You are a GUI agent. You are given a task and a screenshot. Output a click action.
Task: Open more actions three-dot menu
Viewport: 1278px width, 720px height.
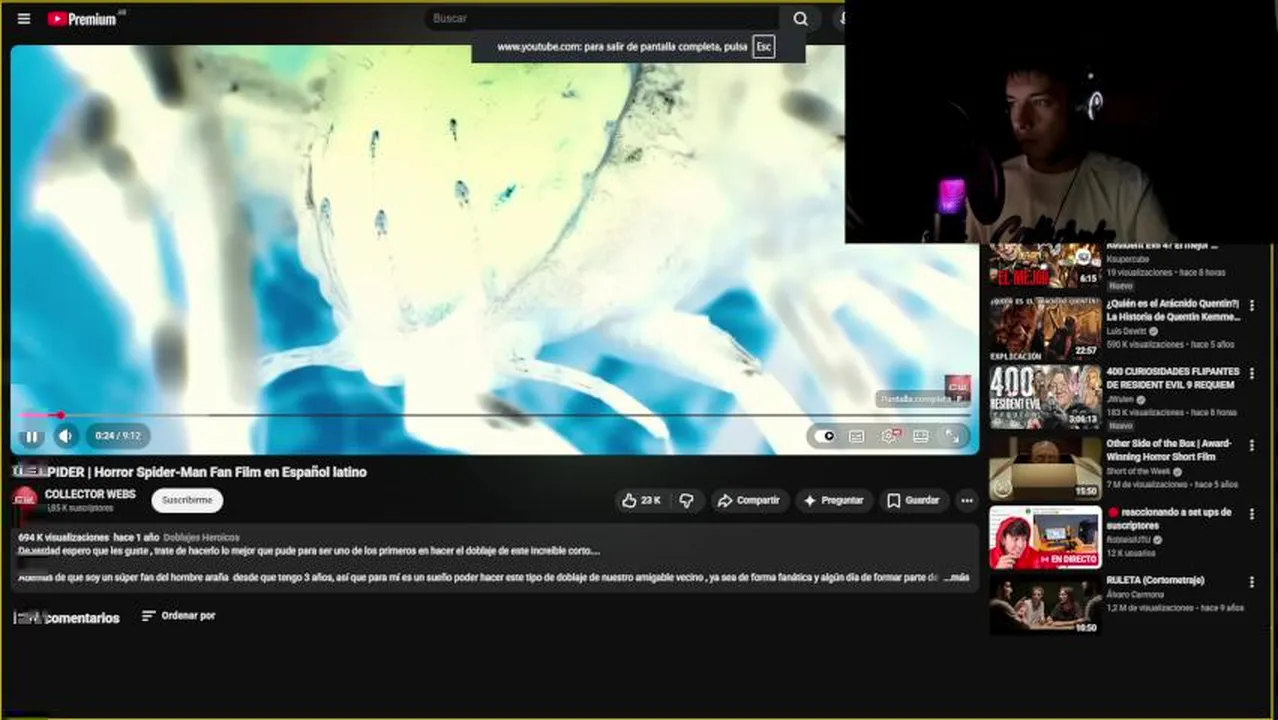point(966,500)
